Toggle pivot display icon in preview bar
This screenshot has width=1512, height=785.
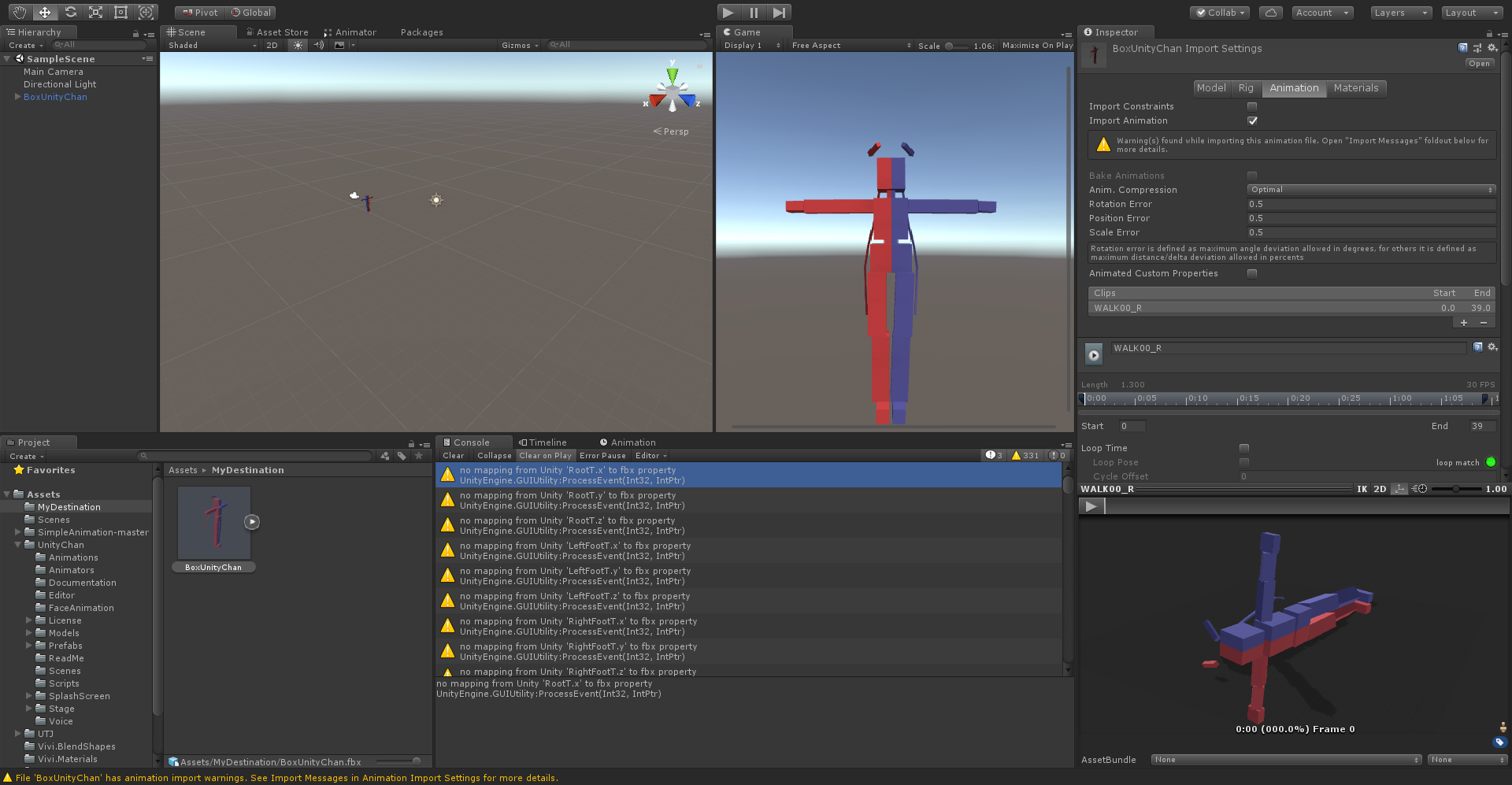pyautogui.click(x=1399, y=489)
